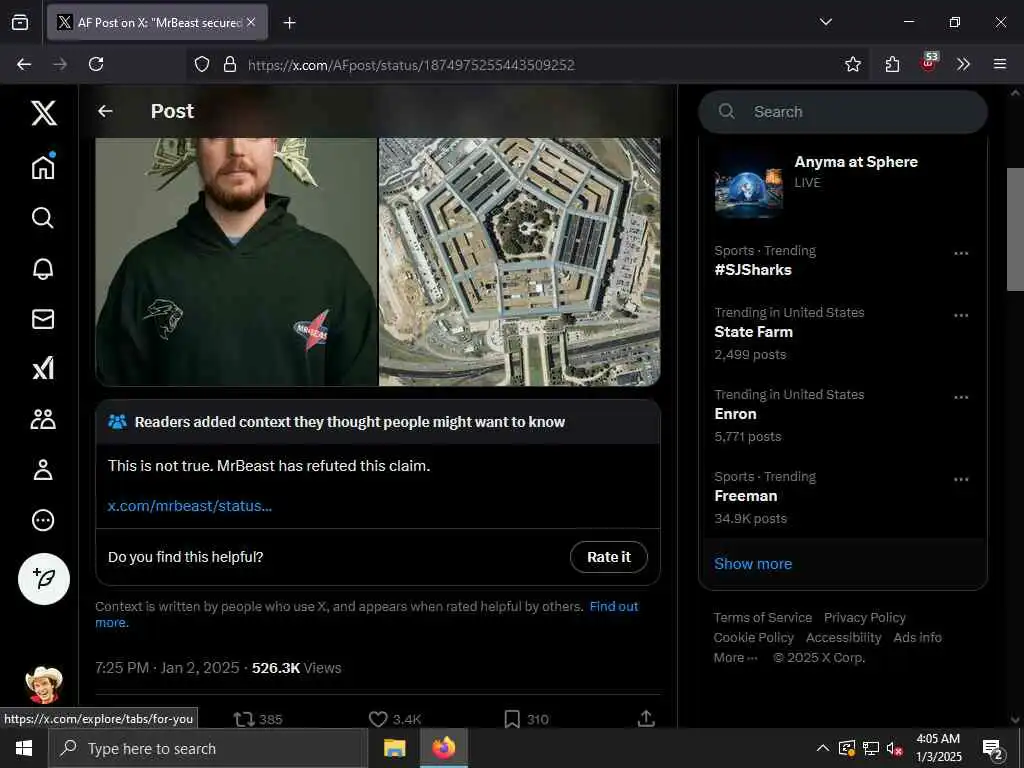
Task: Show hidden system tray icons chevron
Action: coord(823,748)
